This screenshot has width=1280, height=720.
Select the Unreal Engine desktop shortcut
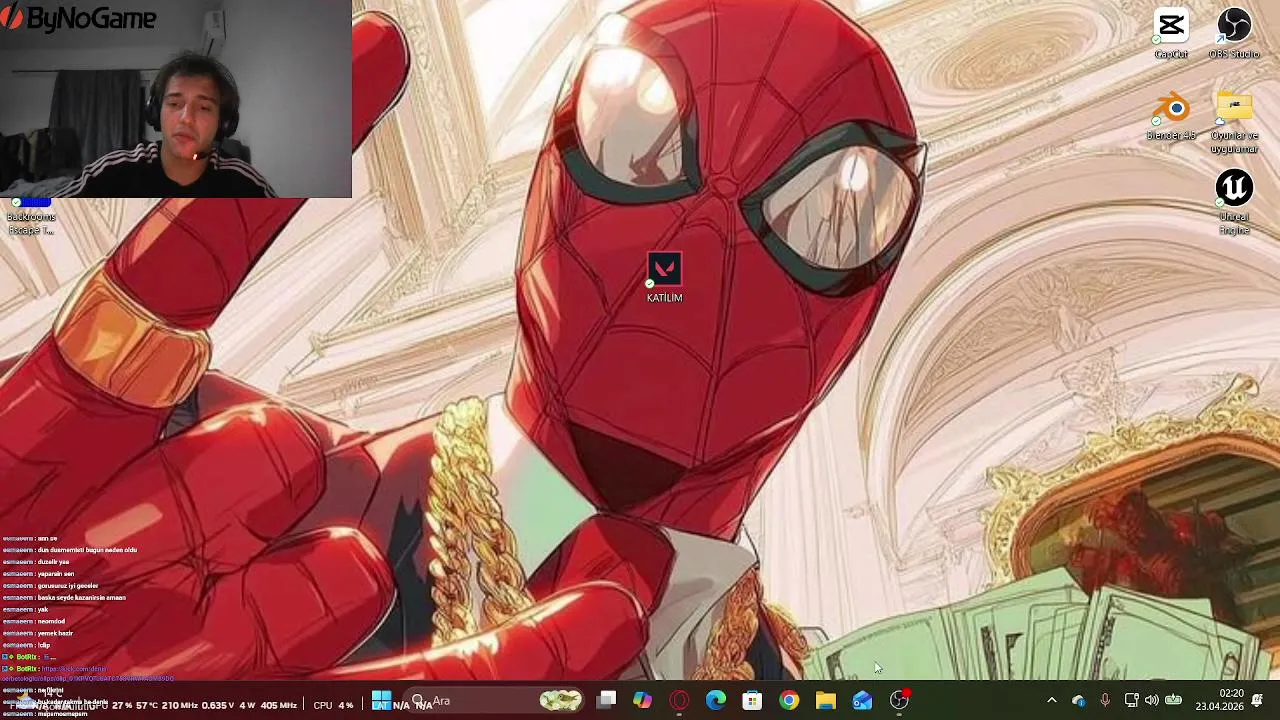click(x=1234, y=203)
